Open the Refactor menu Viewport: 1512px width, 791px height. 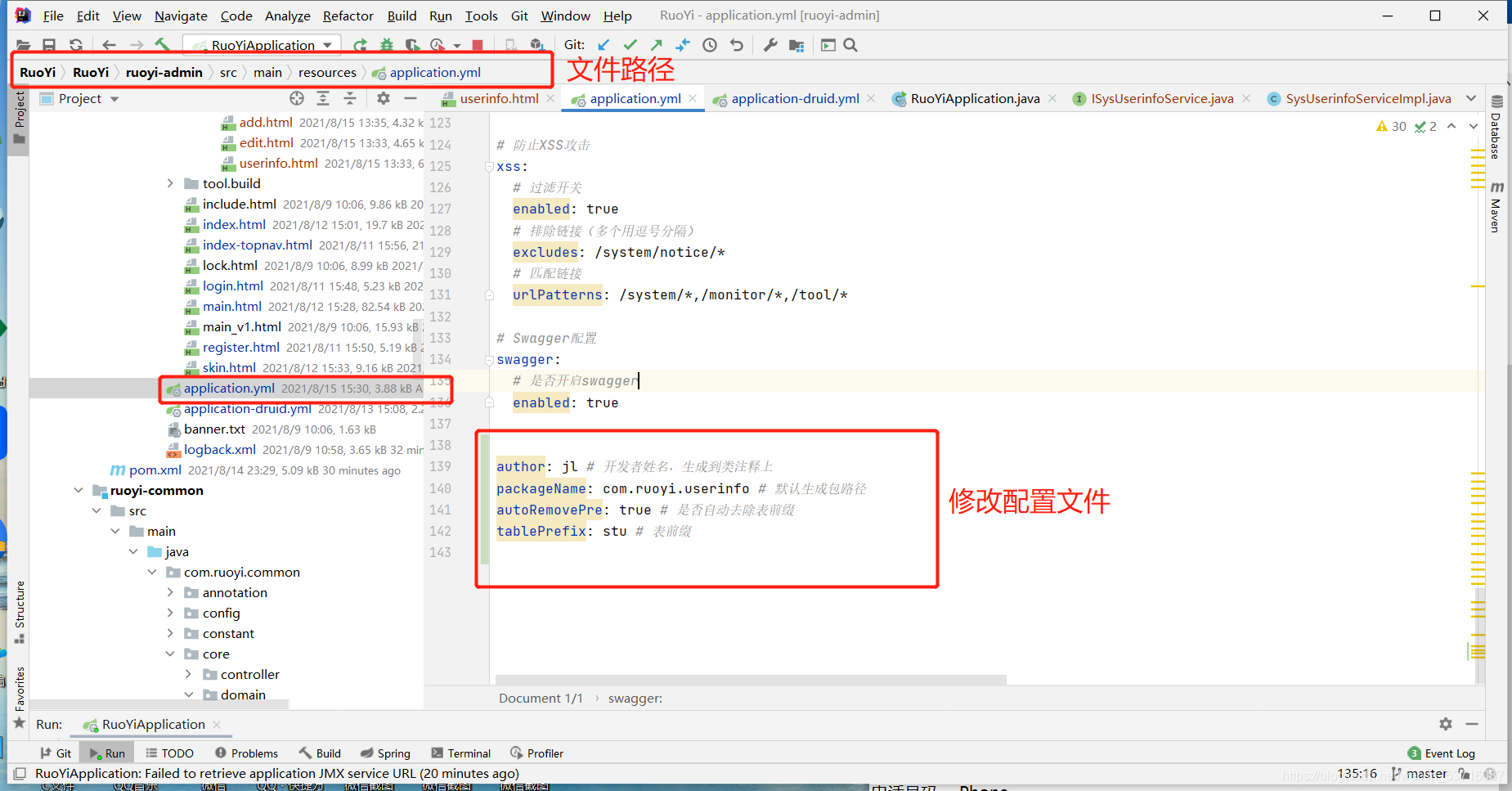coord(348,16)
